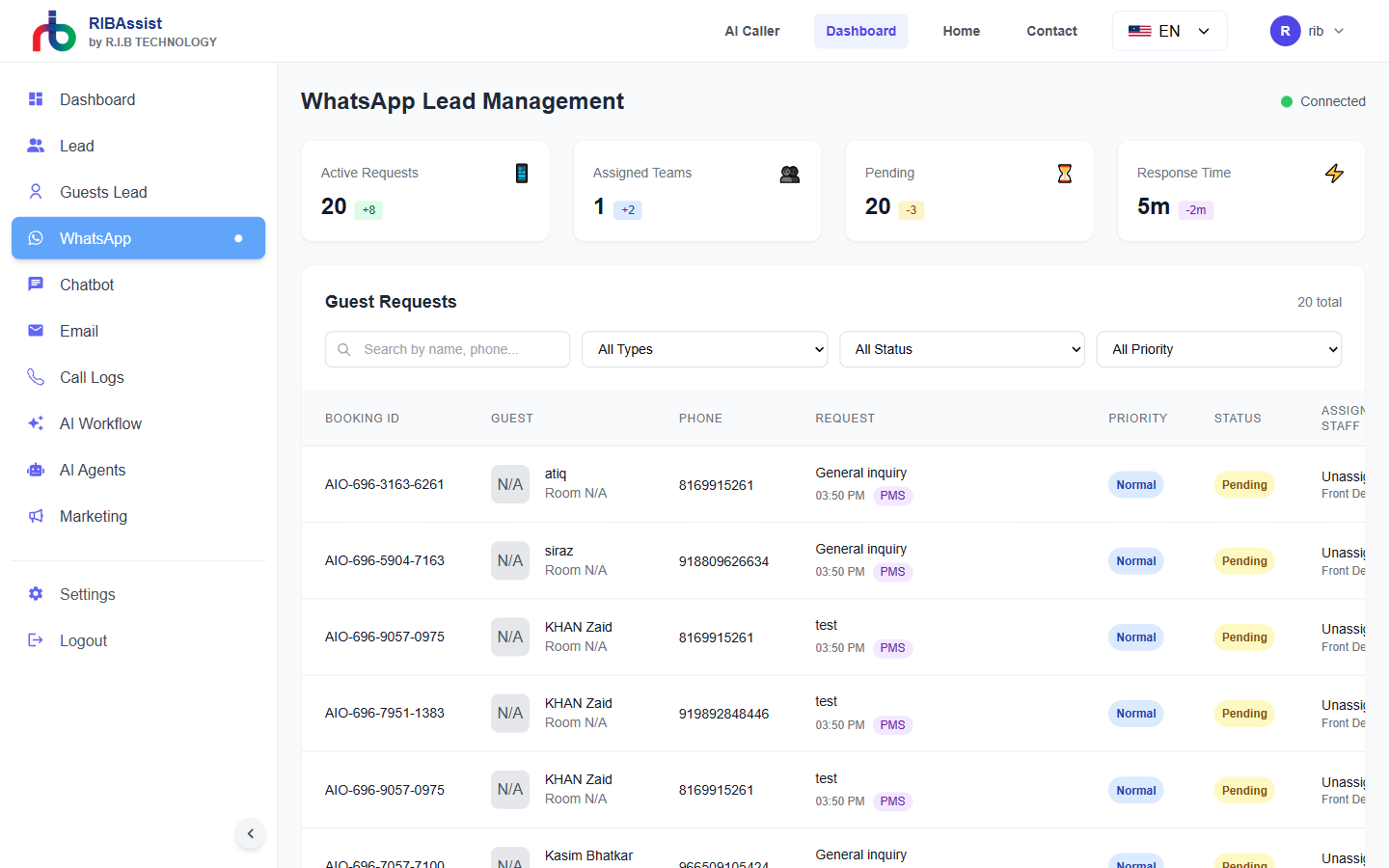Open the All Types filter dropdown
The image size is (1389, 868).
pyautogui.click(x=704, y=349)
